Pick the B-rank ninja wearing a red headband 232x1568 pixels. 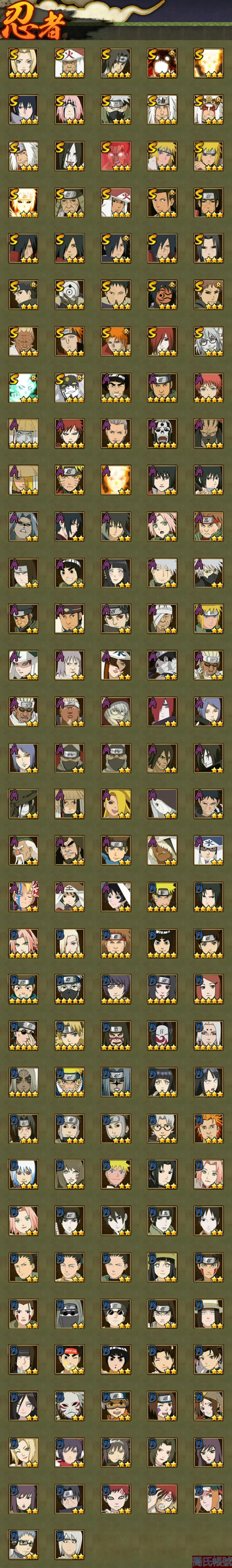point(70,1359)
